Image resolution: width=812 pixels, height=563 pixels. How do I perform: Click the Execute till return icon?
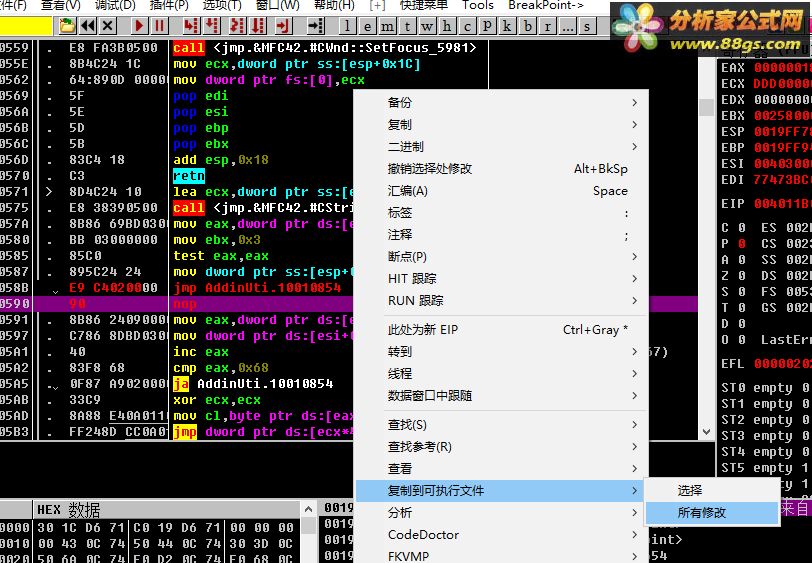283,25
